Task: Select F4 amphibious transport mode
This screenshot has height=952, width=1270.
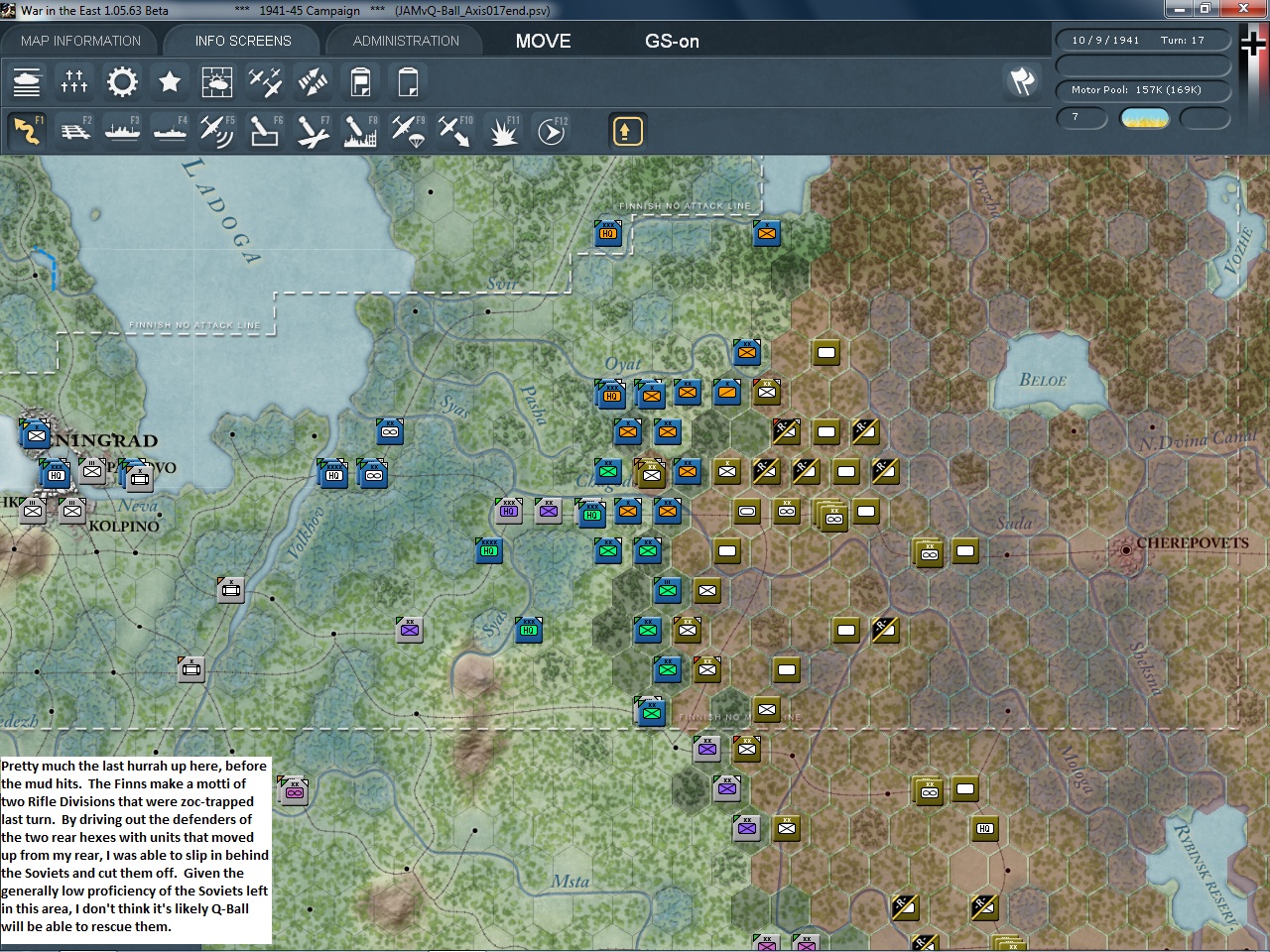Action: click(170, 131)
